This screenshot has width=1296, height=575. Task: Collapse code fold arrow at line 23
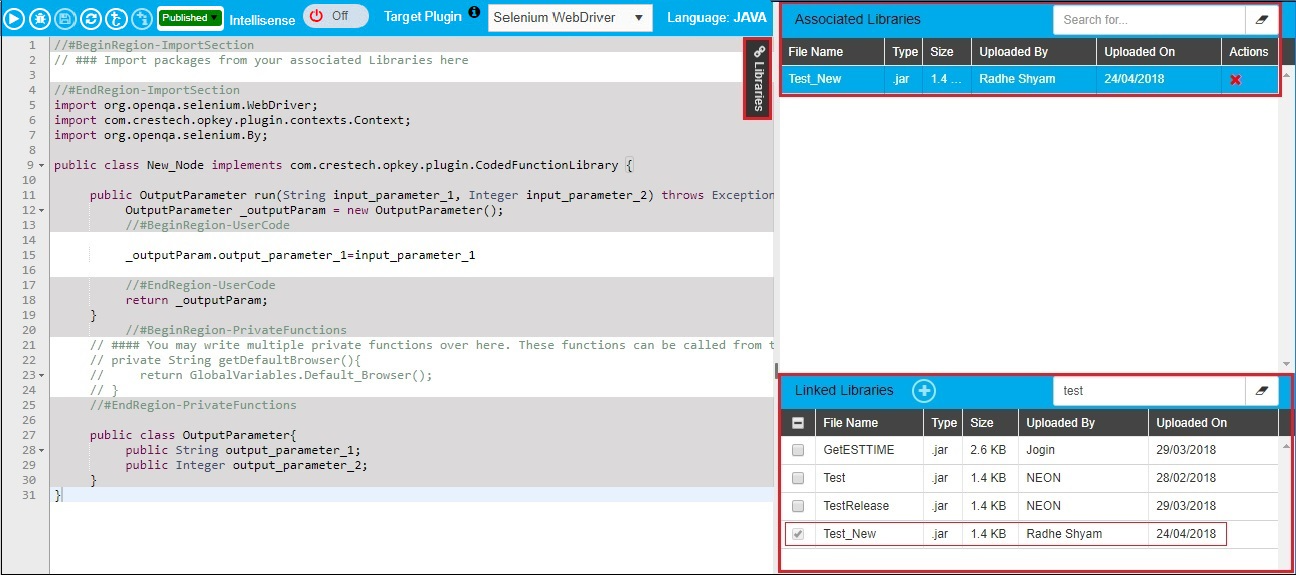point(42,375)
